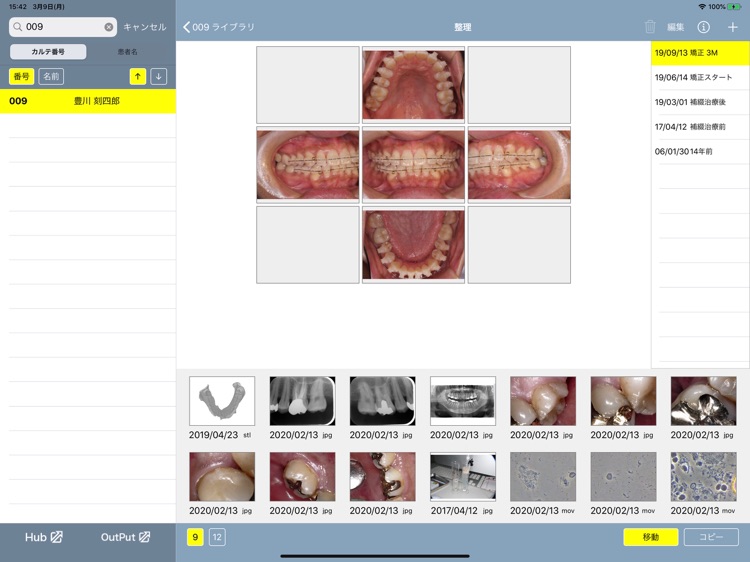750x562 pixels.
Task: Open the silver metal crown photo thumbnail
Action: (703, 401)
